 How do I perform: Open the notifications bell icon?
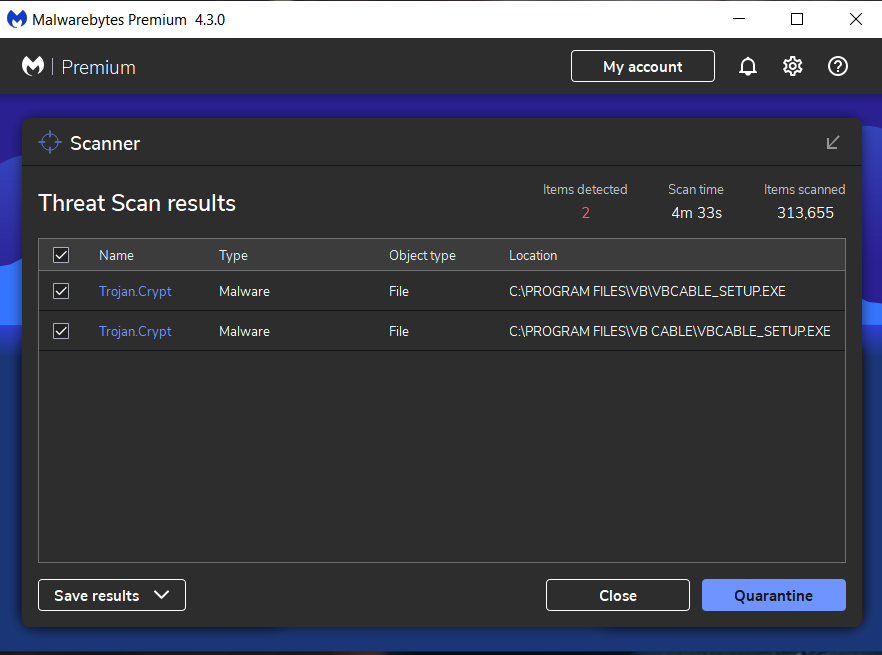click(x=747, y=67)
